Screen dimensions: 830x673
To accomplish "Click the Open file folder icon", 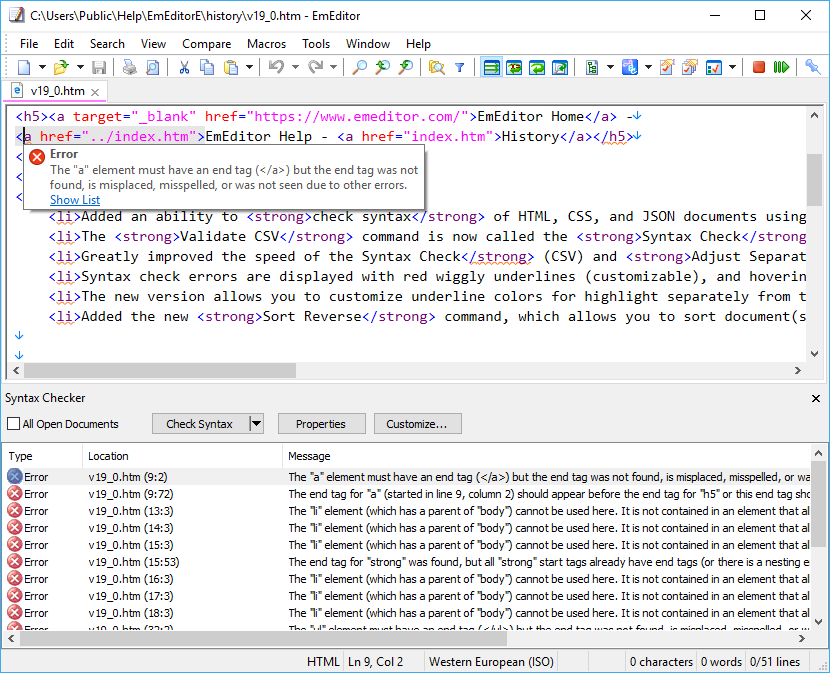I will click(x=61, y=67).
